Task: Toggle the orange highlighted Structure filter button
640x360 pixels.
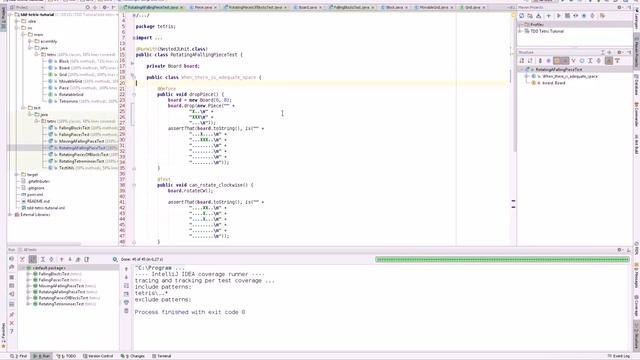Action: 557,61
